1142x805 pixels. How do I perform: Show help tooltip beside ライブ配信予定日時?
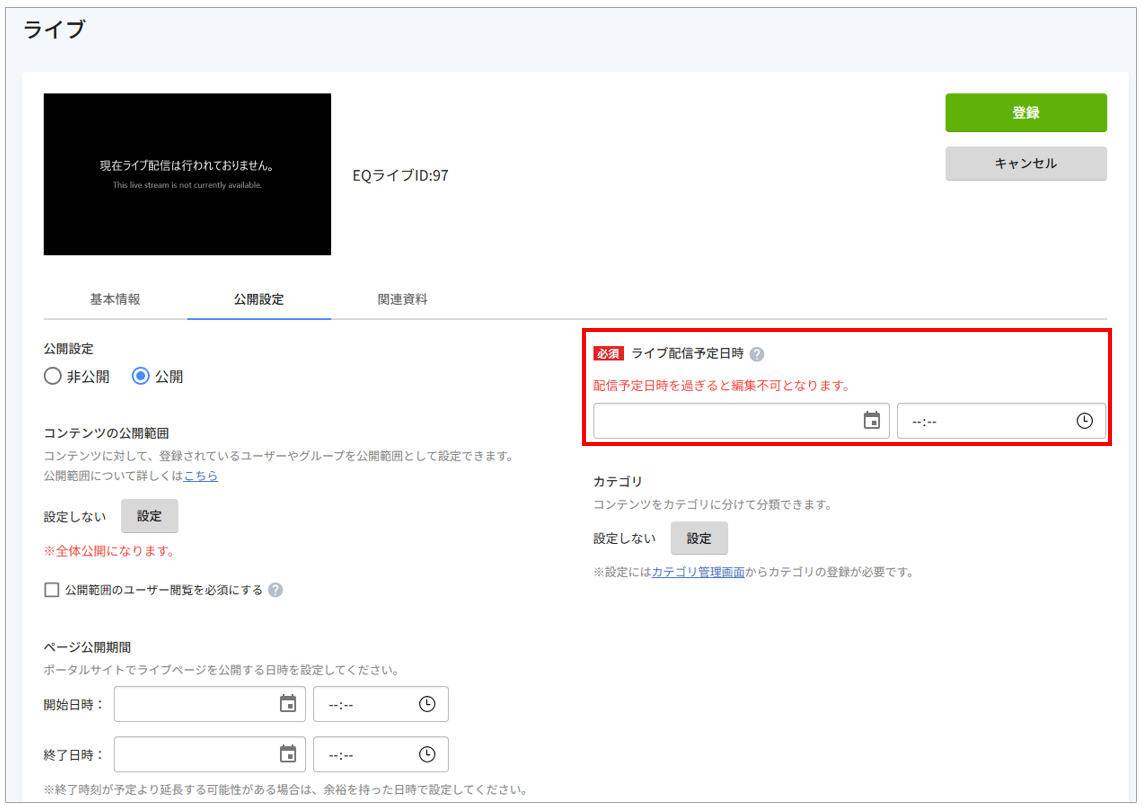(x=757, y=354)
